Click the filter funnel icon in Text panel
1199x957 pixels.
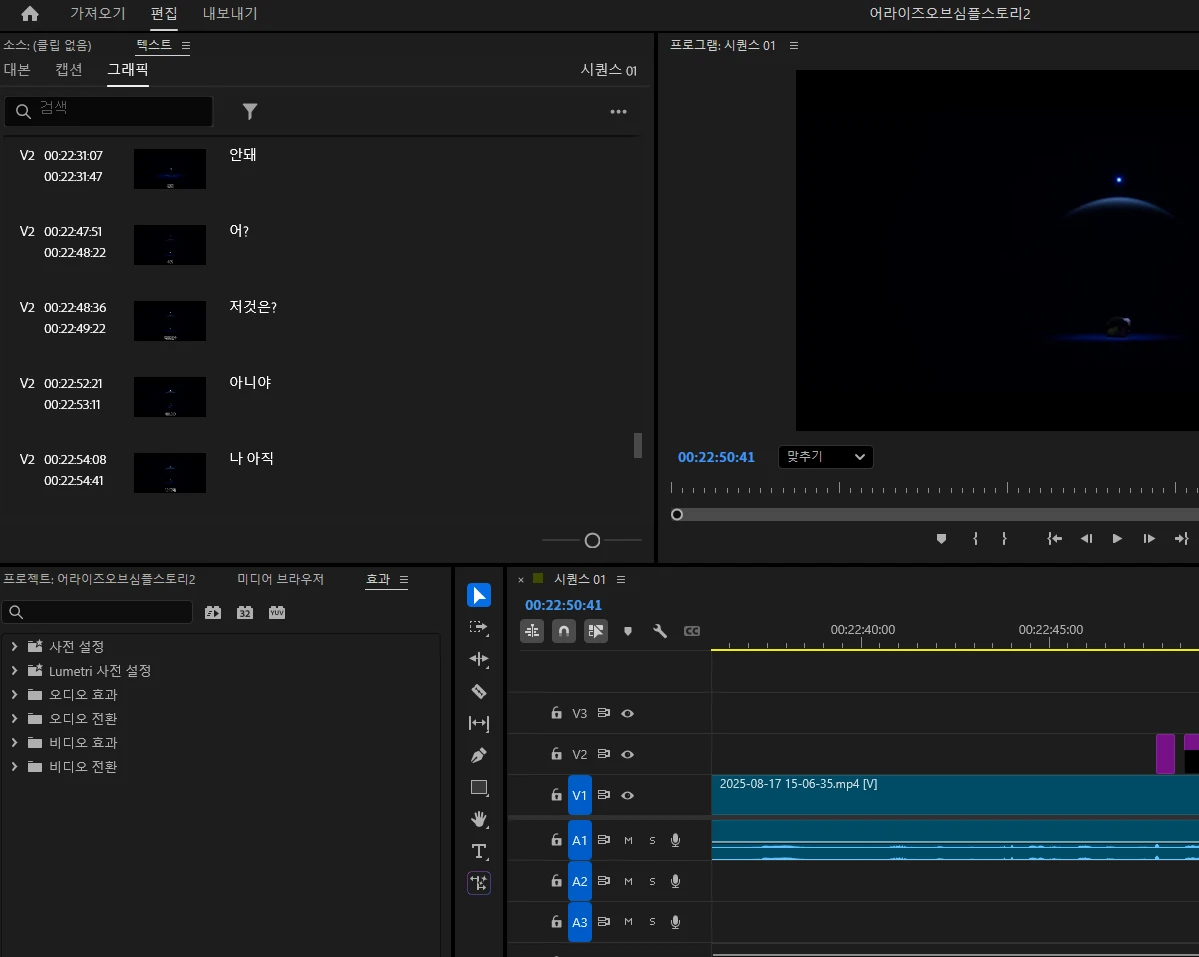pyautogui.click(x=250, y=111)
